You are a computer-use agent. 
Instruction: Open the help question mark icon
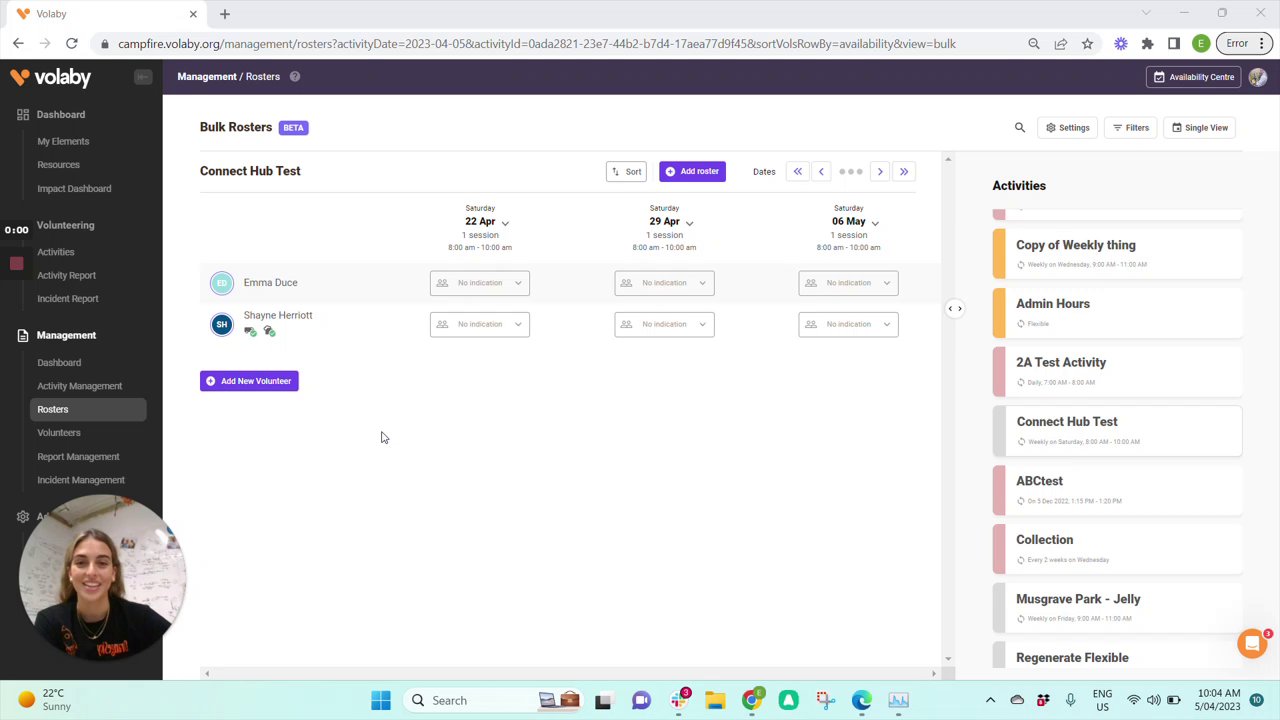tap(295, 76)
